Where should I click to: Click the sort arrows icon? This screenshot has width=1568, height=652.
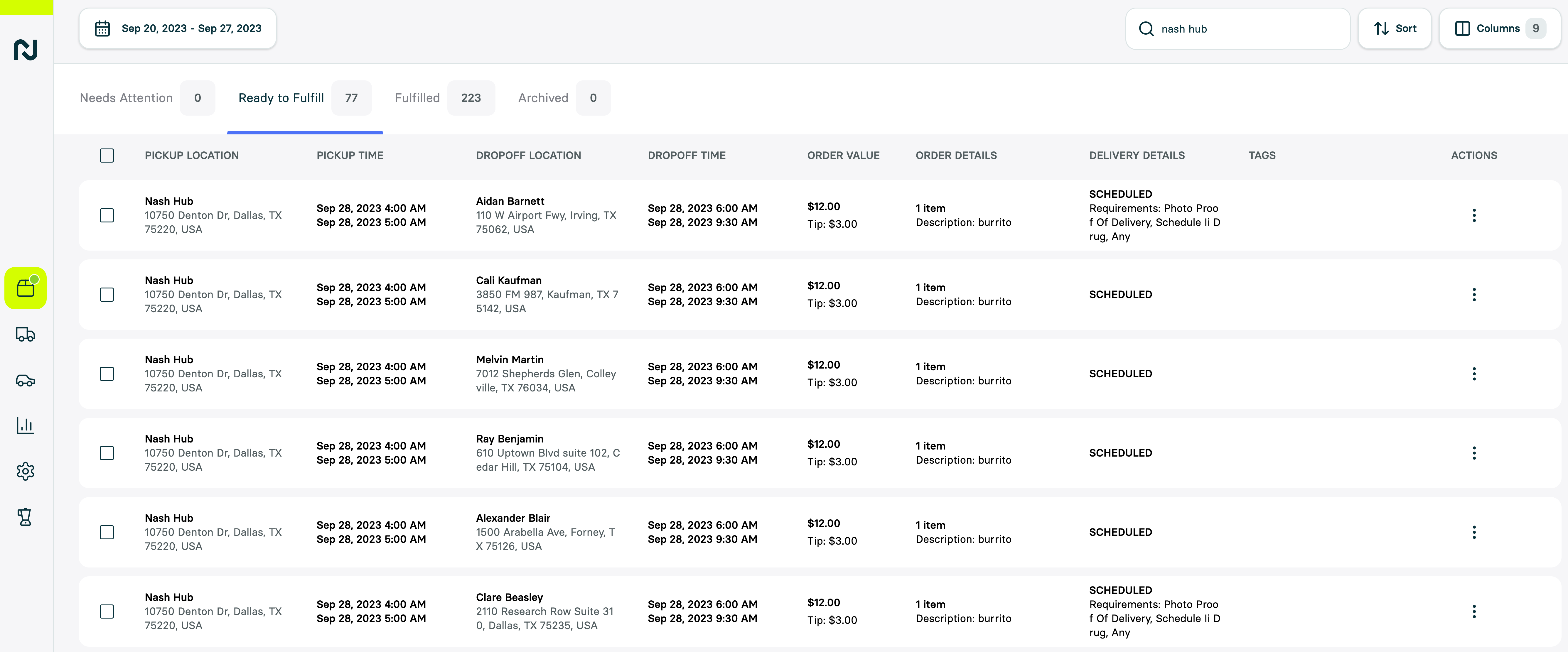tap(1381, 29)
